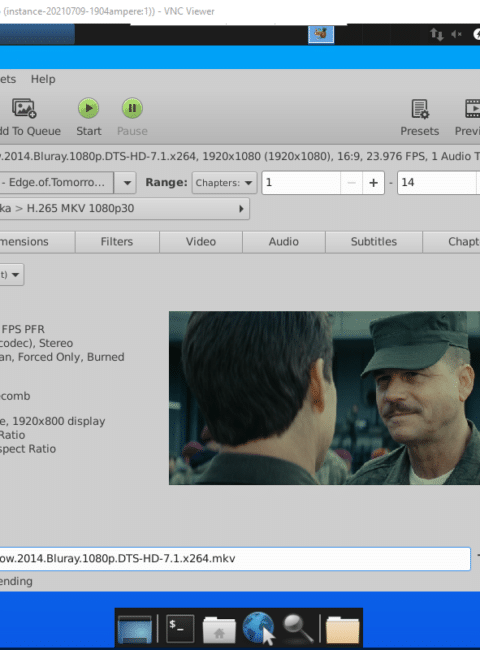Open the terminal icon in taskbar
Image resolution: width=480 pixels, height=650 pixels.
[x=180, y=628]
